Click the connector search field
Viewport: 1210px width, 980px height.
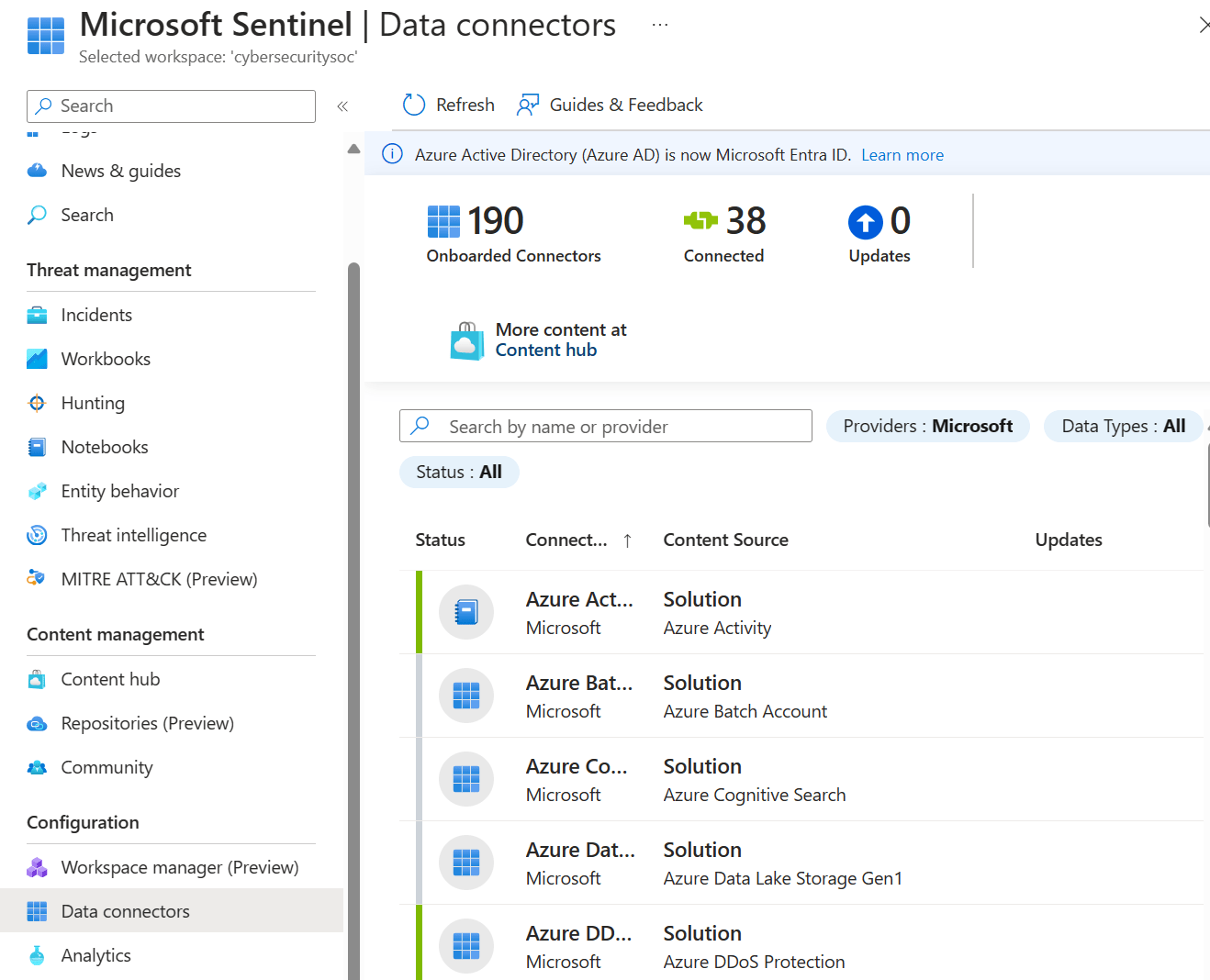[605, 426]
